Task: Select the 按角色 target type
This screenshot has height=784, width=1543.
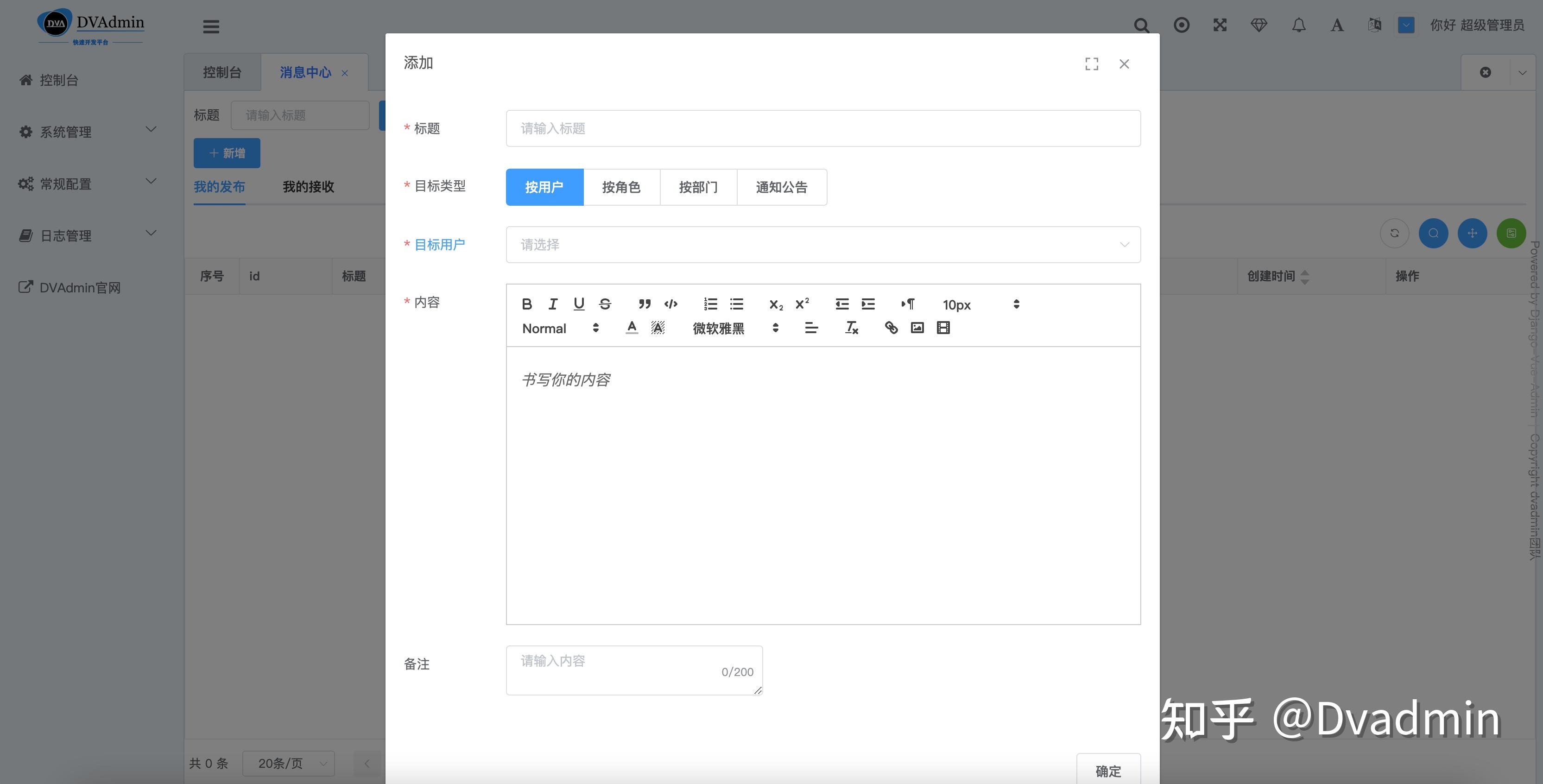Action: coord(621,188)
